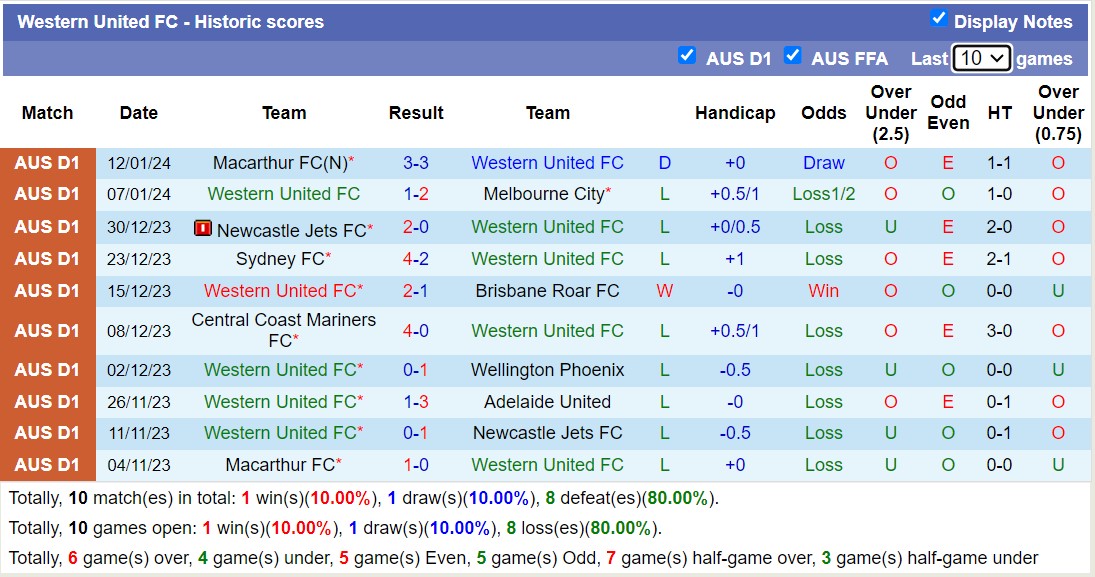
Task: Sort matches by the Date column header
Action: point(138,113)
